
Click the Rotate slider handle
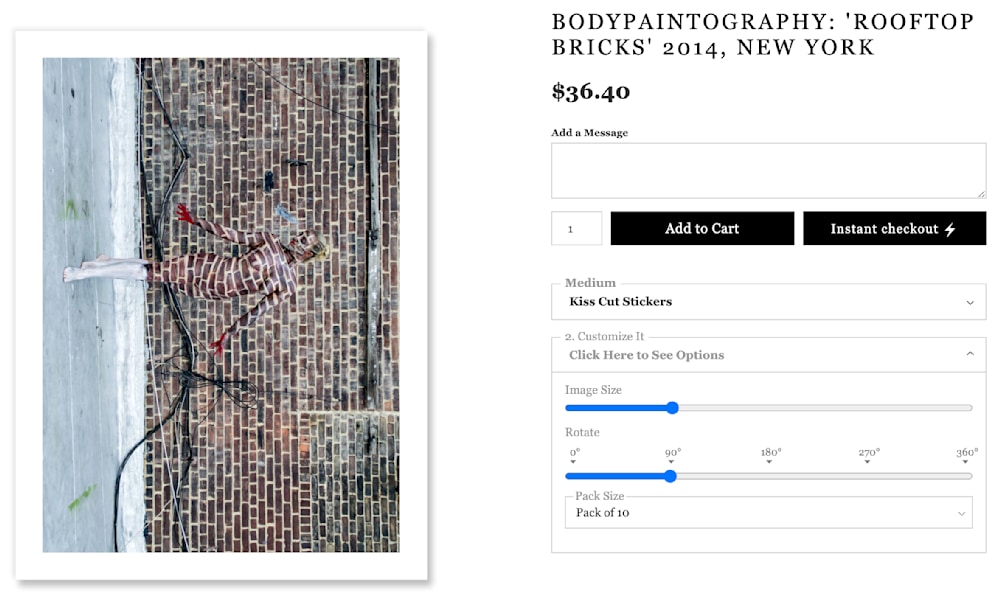pos(670,476)
